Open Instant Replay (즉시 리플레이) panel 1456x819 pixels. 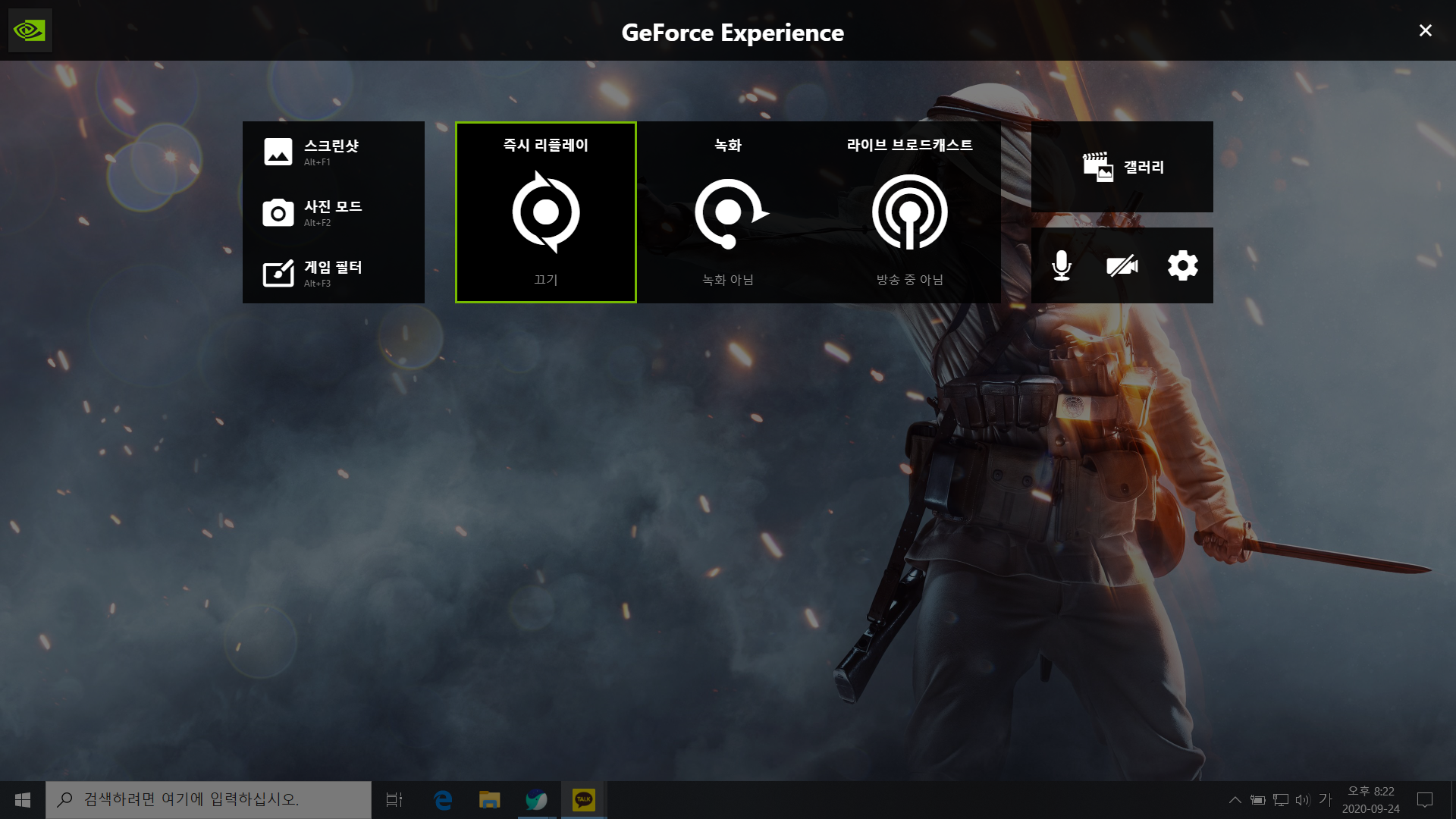[545, 212]
